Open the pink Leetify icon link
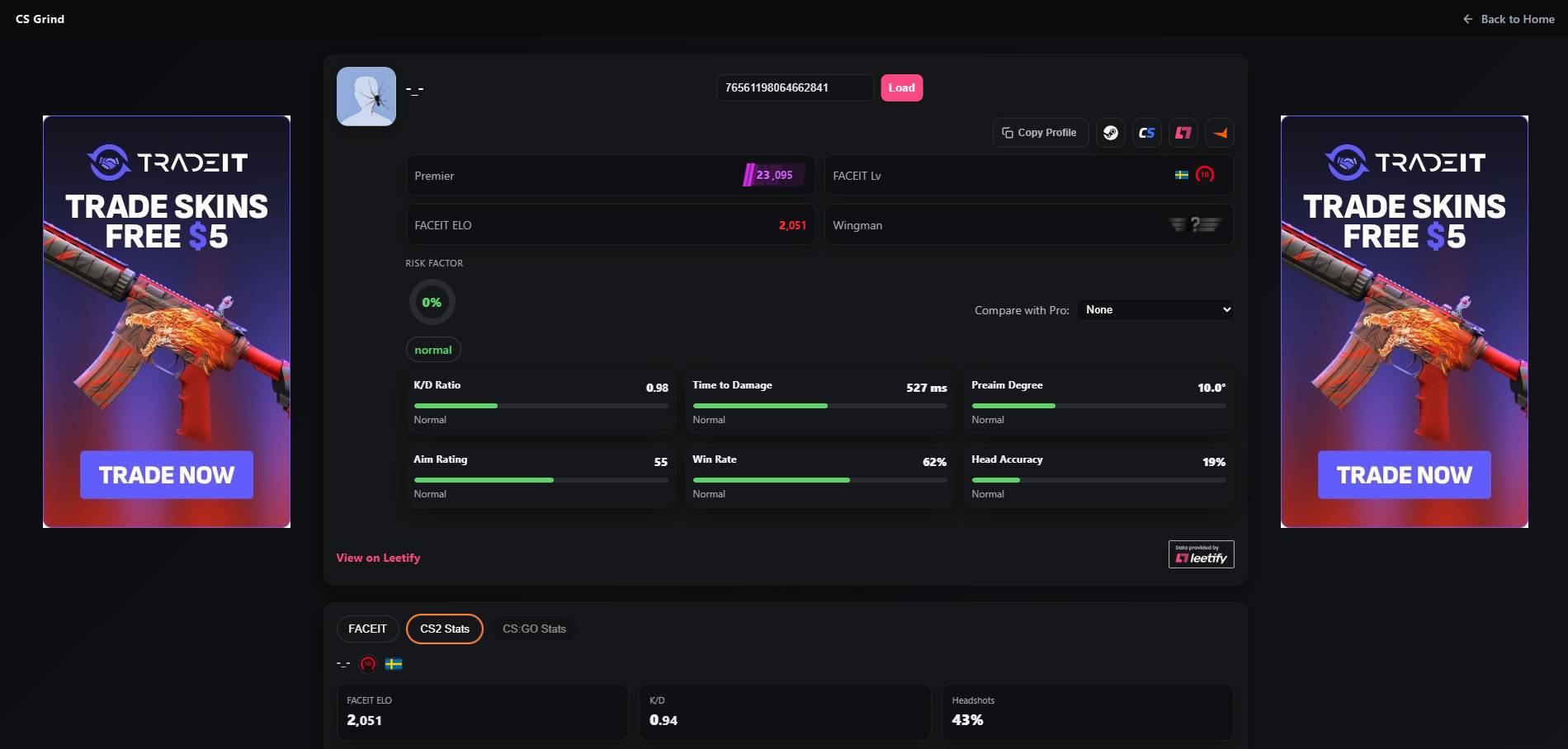This screenshot has width=1568, height=749. click(1183, 133)
